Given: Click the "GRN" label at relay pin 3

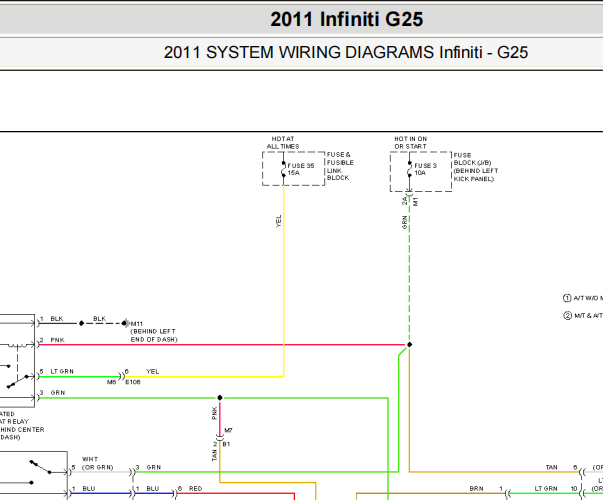Looking at the screenshot, I should click(x=58, y=393).
